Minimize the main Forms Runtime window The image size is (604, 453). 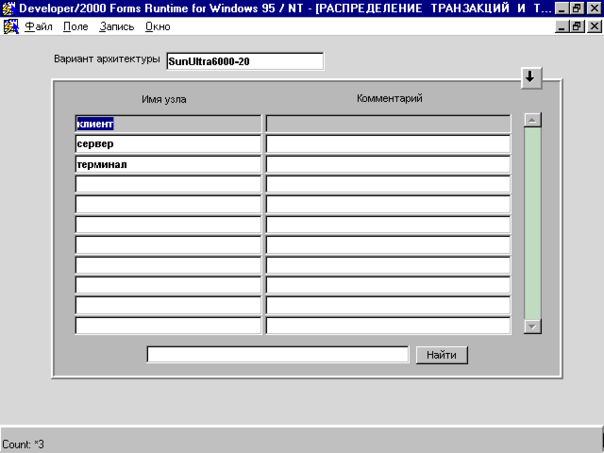point(561,8)
